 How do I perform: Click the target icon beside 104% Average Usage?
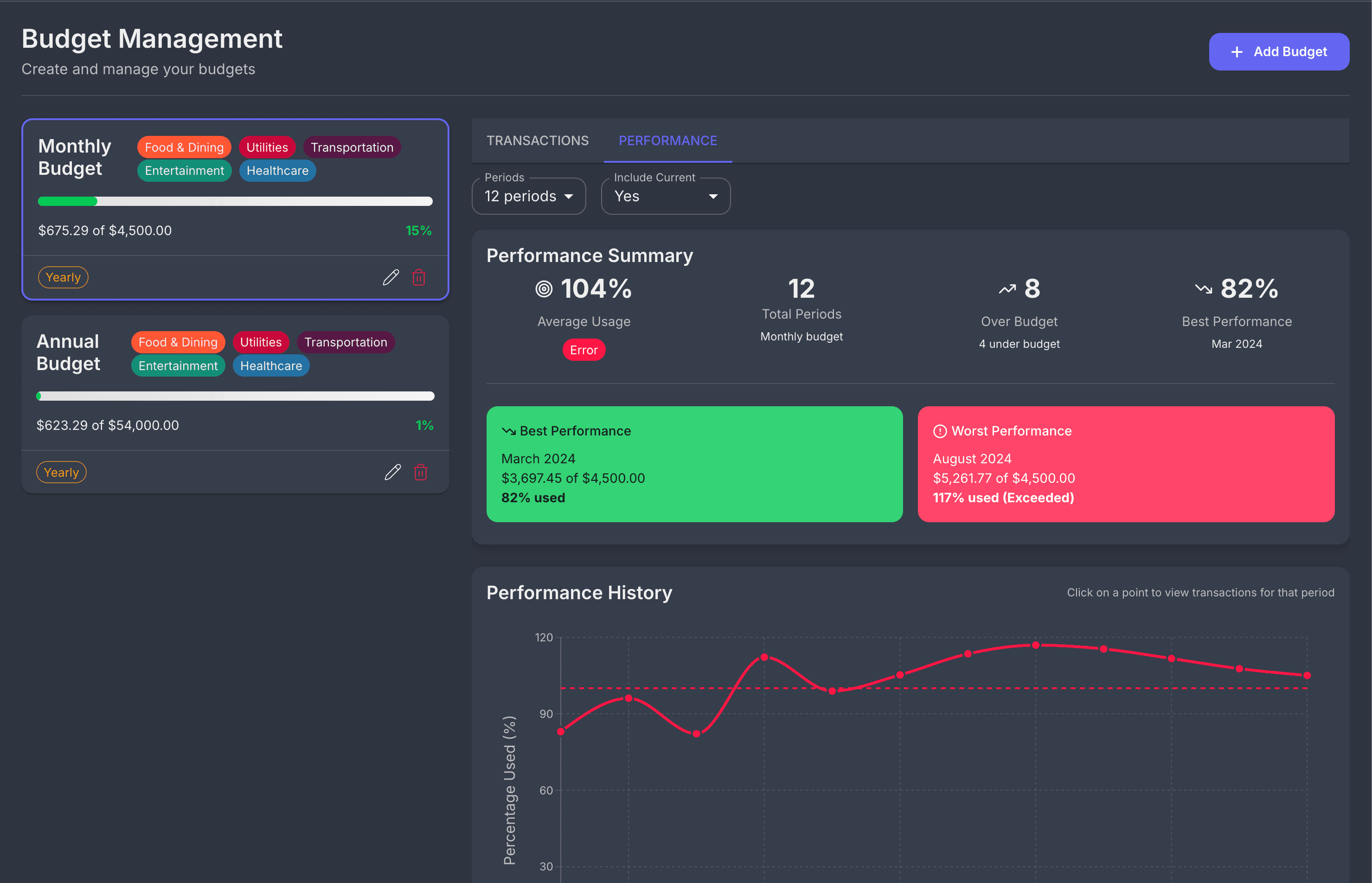pyautogui.click(x=544, y=289)
